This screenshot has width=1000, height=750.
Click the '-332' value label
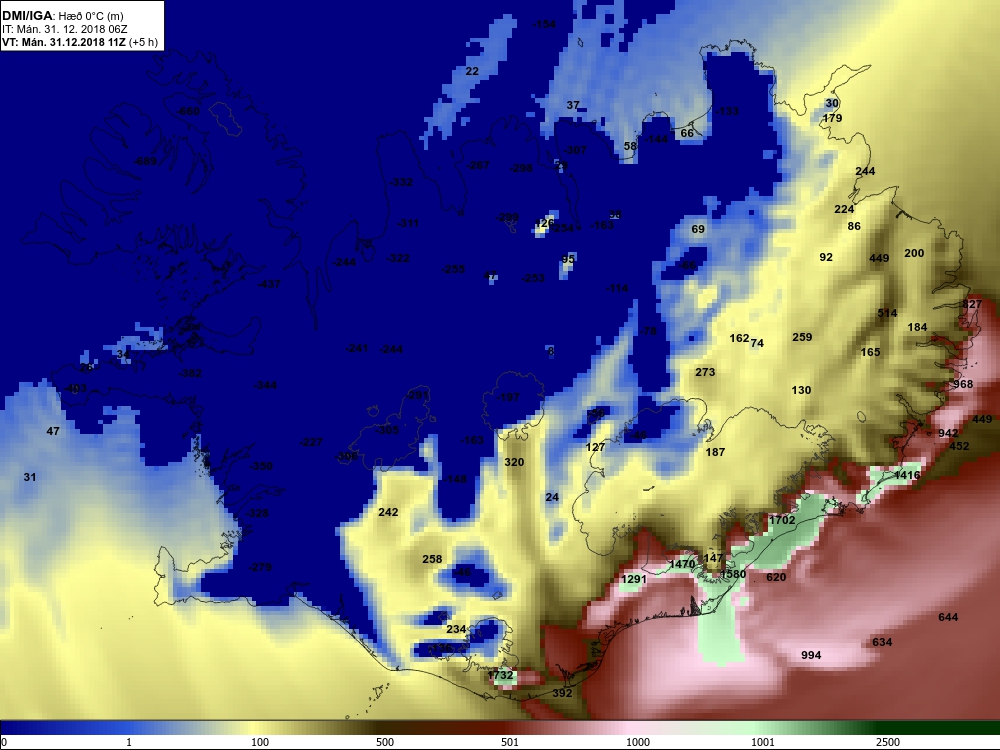click(401, 182)
